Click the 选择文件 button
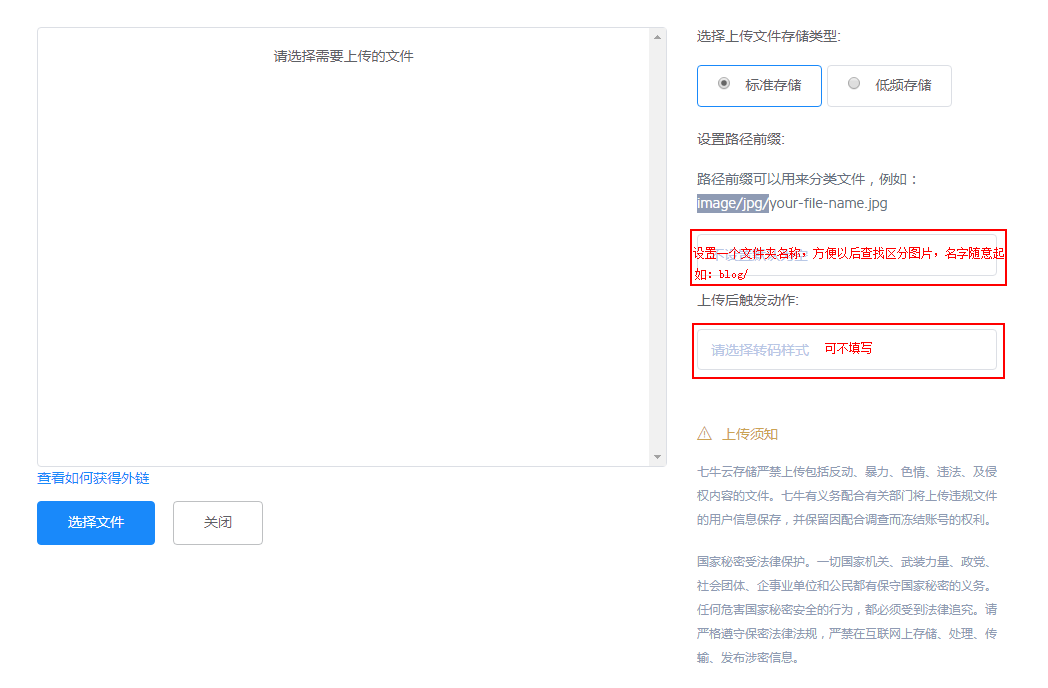The image size is (1048, 688). click(96, 523)
